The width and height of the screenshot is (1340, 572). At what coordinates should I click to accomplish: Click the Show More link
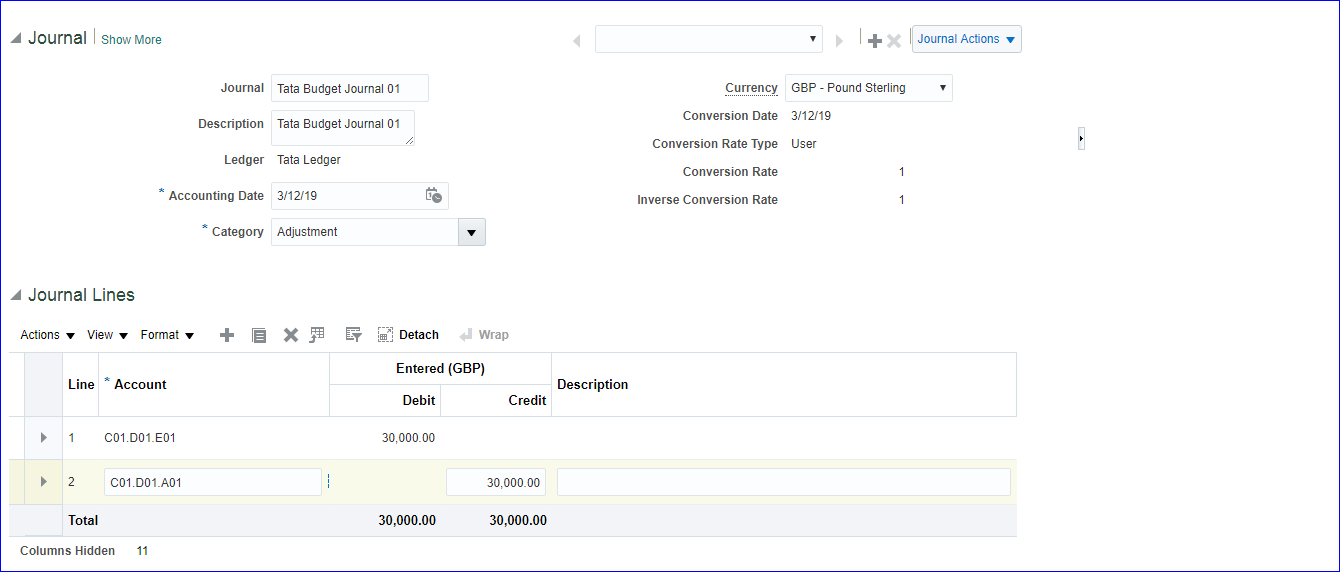[x=131, y=40]
